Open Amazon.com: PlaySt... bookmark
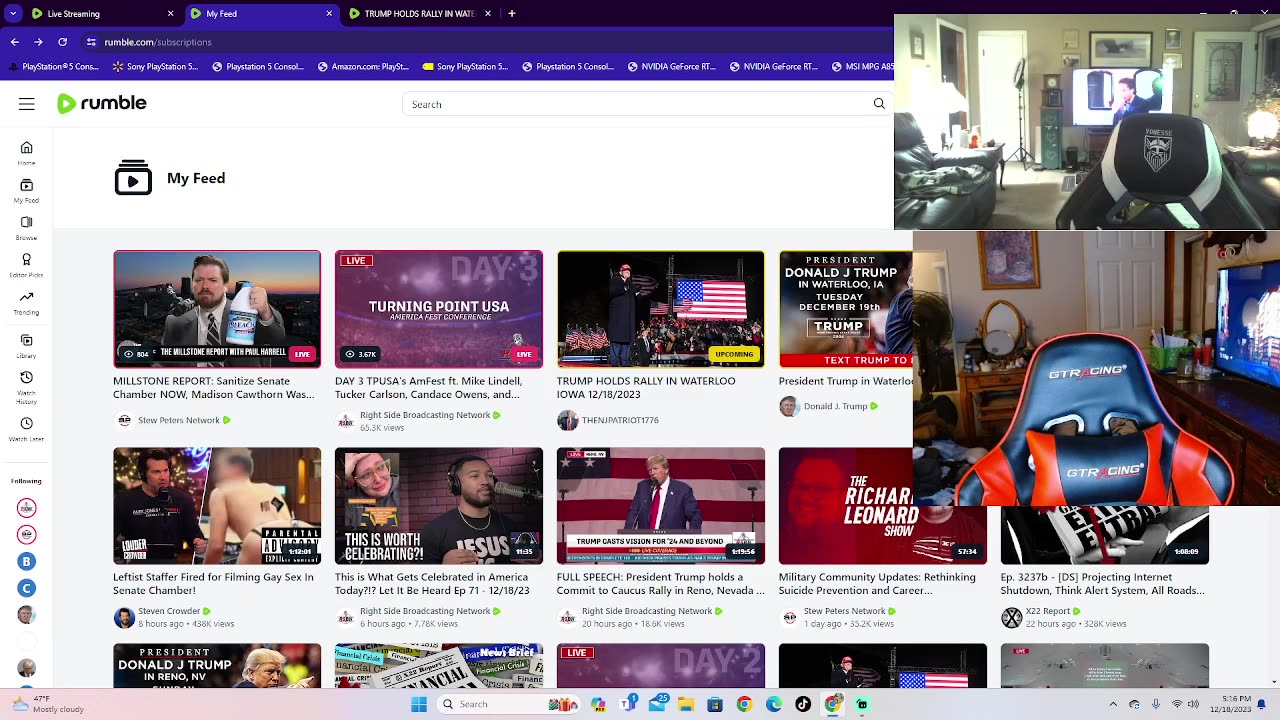Image resolution: width=1280 pixels, height=720 pixels. [363, 67]
